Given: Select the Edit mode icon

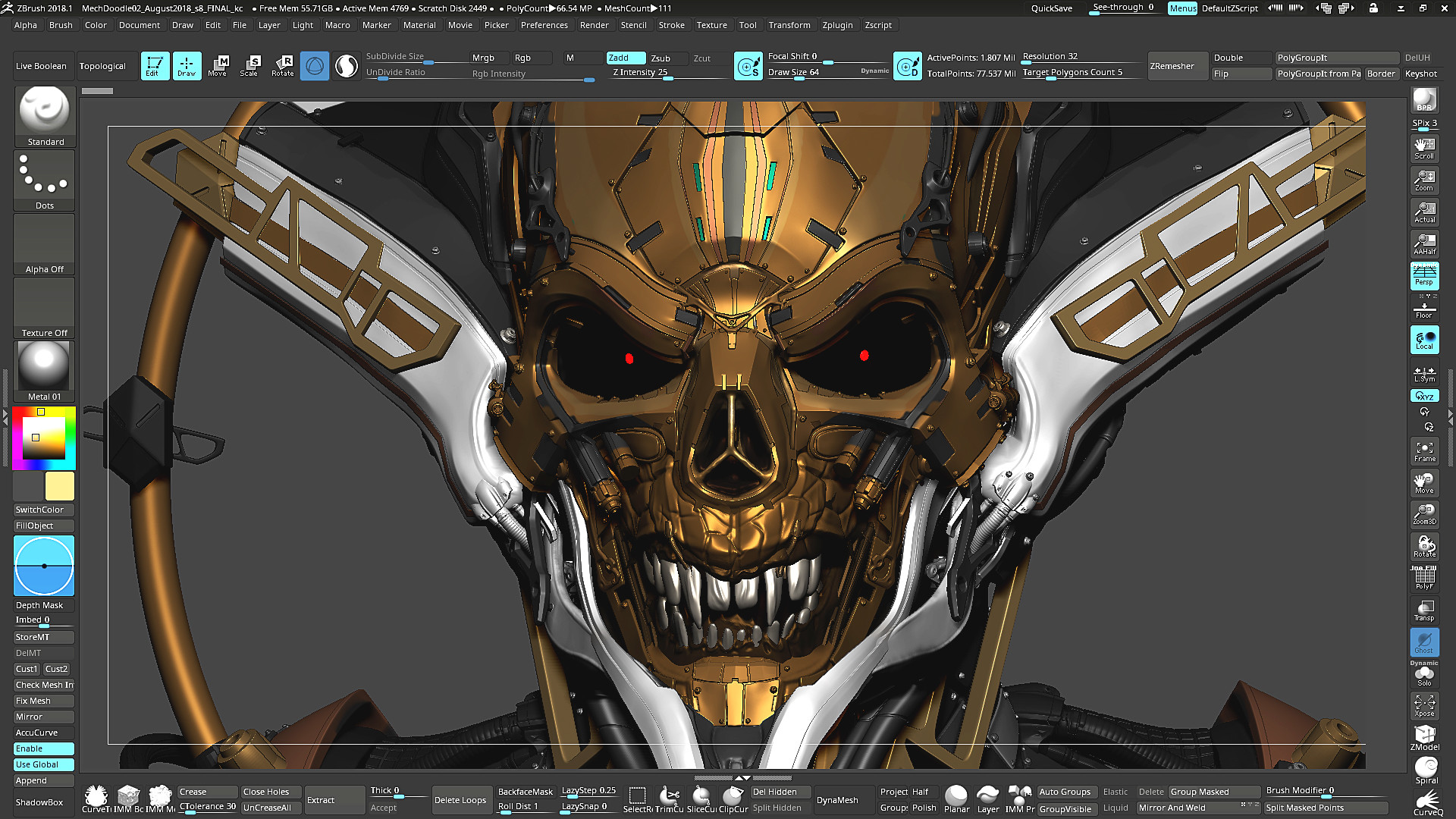Looking at the screenshot, I should click(x=155, y=66).
